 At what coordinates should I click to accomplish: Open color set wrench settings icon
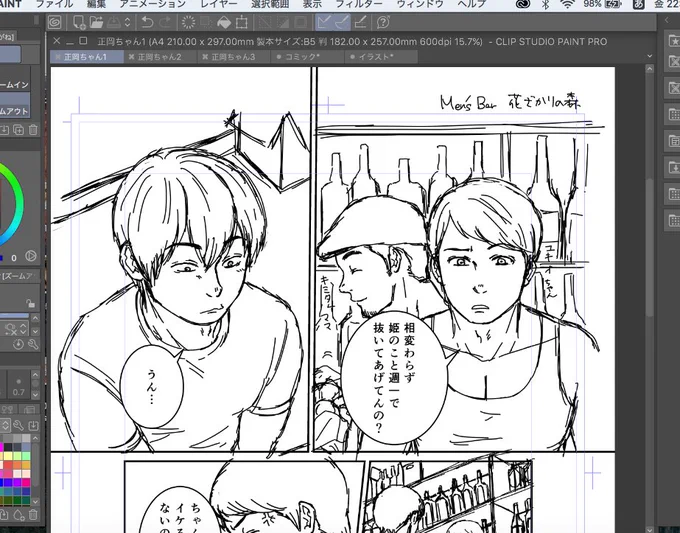tap(19, 425)
